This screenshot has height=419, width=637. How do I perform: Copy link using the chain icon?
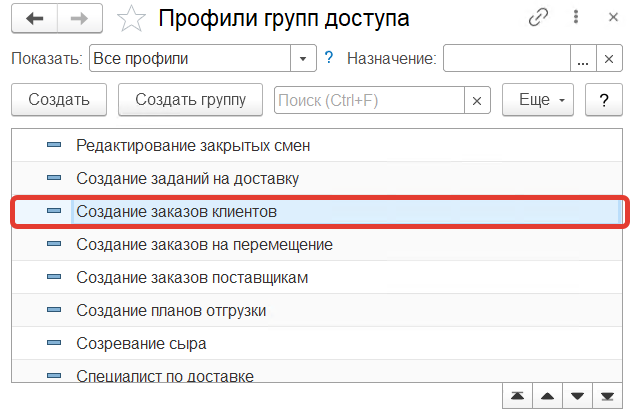[x=540, y=18]
